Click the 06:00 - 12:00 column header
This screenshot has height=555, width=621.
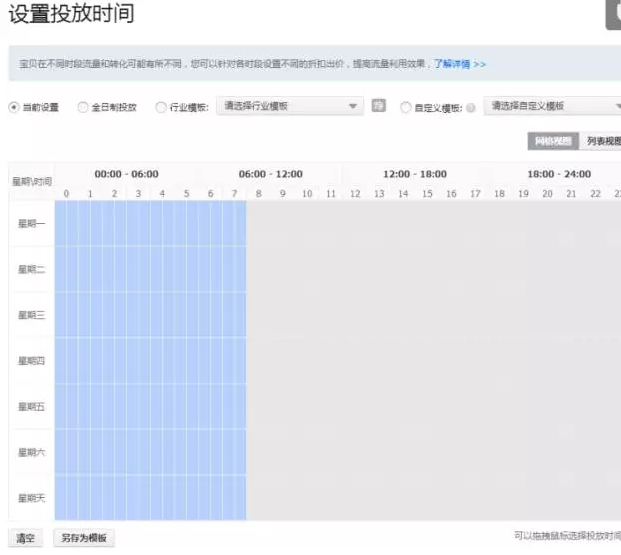pyautogui.click(x=270, y=174)
